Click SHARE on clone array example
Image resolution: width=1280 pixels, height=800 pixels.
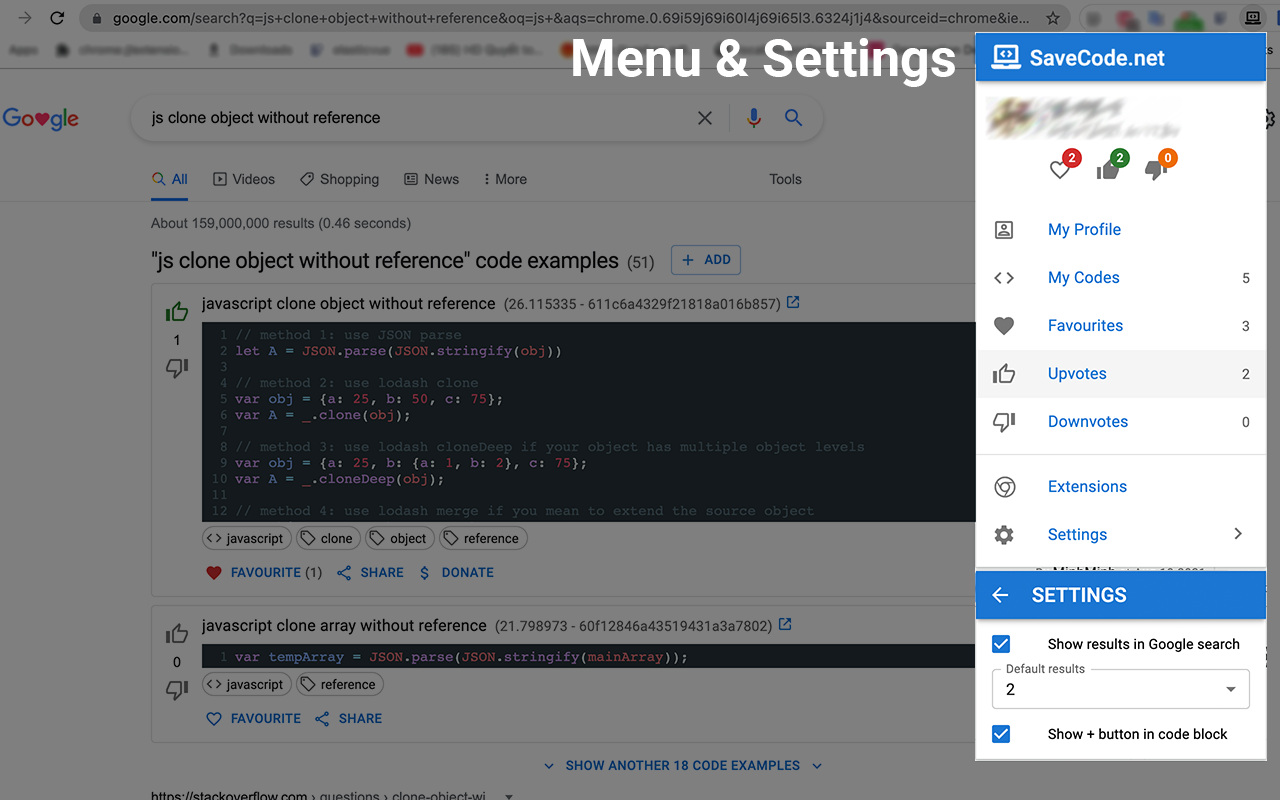[x=349, y=719]
